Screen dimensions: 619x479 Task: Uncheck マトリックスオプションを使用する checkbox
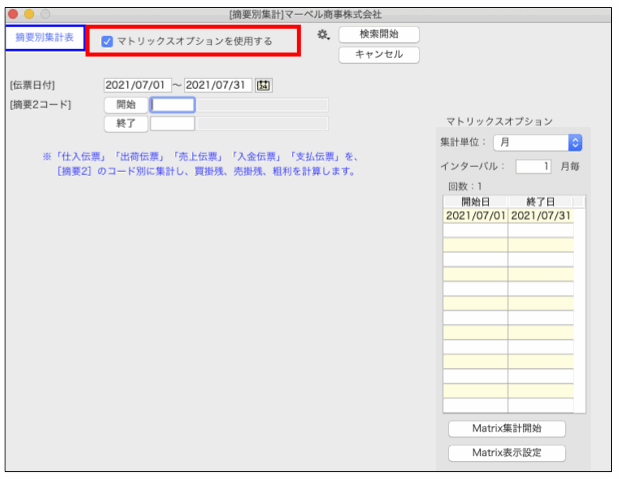(107, 41)
